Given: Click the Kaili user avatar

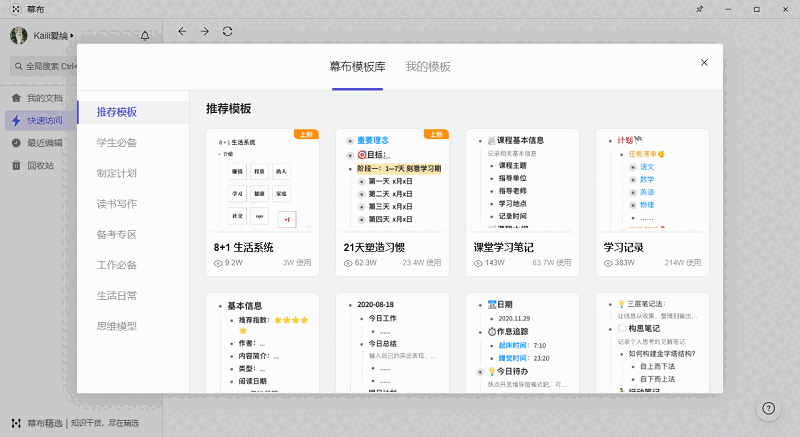Looking at the screenshot, I should click(19, 36).
